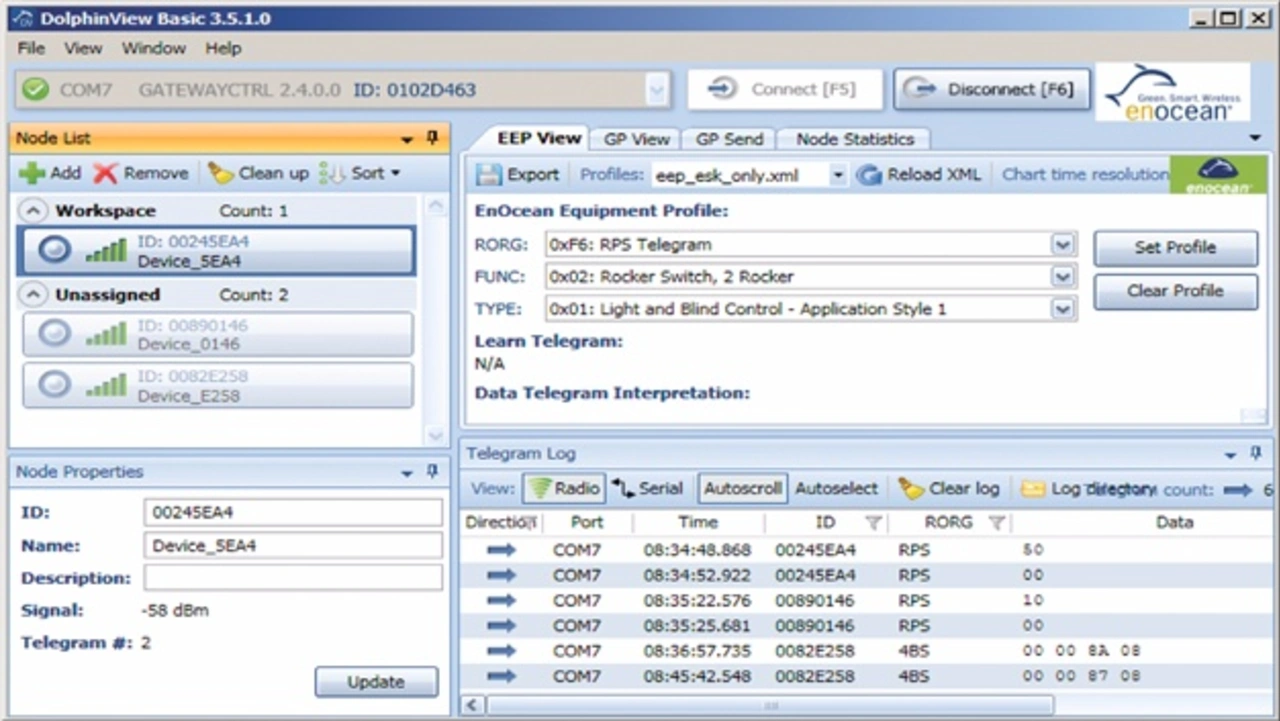This screenshot has width=1280, height=721.
Task: Pin the Node Properties panel
Action: click(x=432, y=471)
